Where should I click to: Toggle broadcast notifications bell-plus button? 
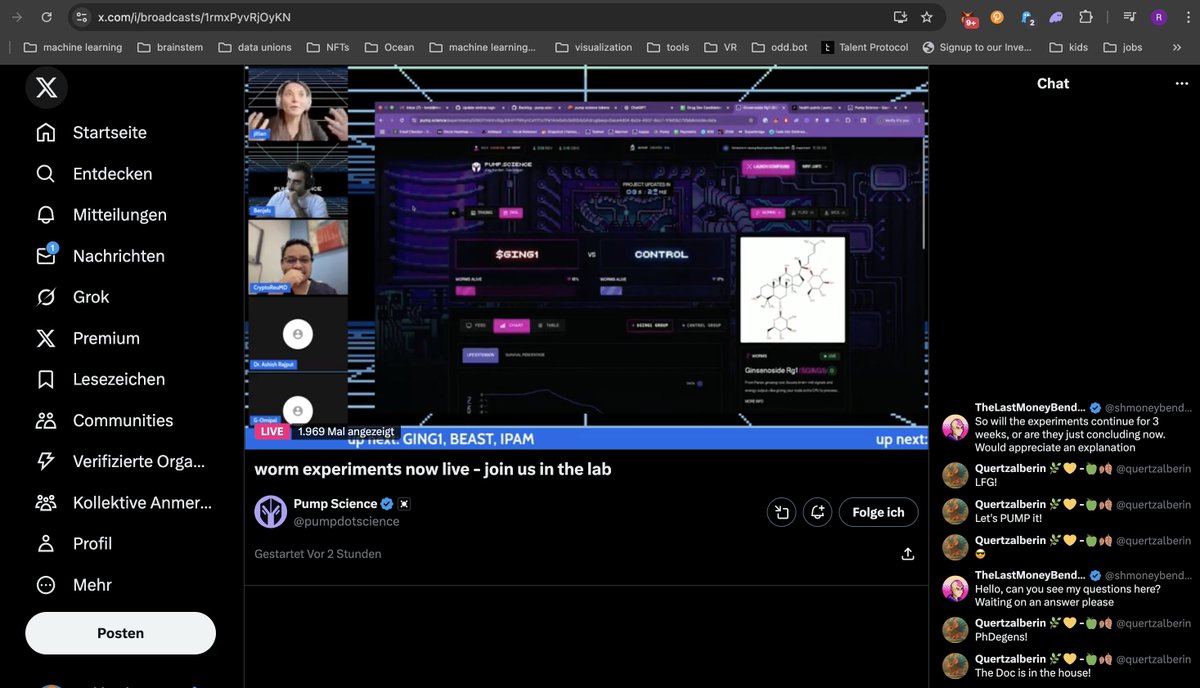[817, 512]
